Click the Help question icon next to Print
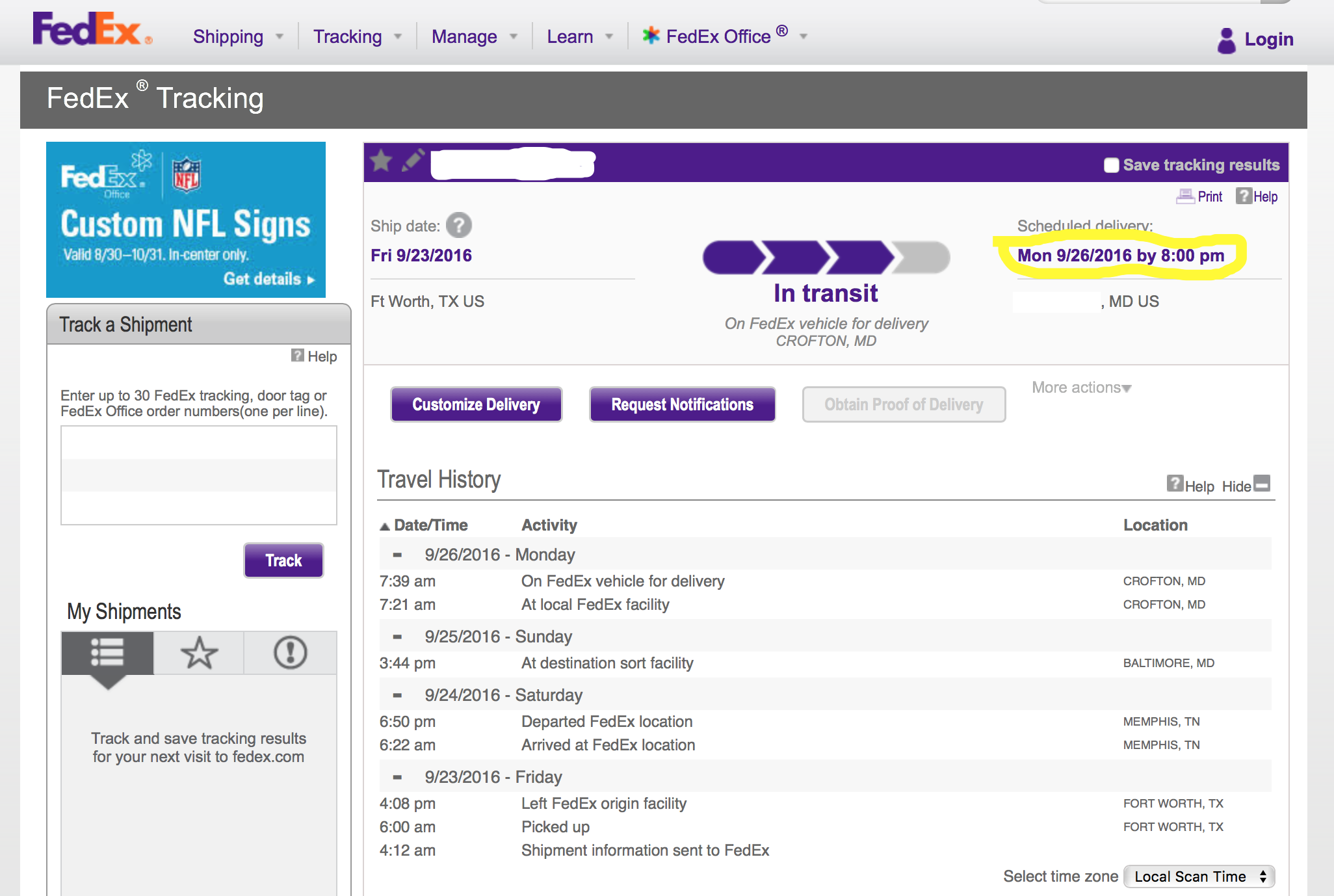Image resolution: width=1334 pixels, height=896 pixels. [1244, 196]
